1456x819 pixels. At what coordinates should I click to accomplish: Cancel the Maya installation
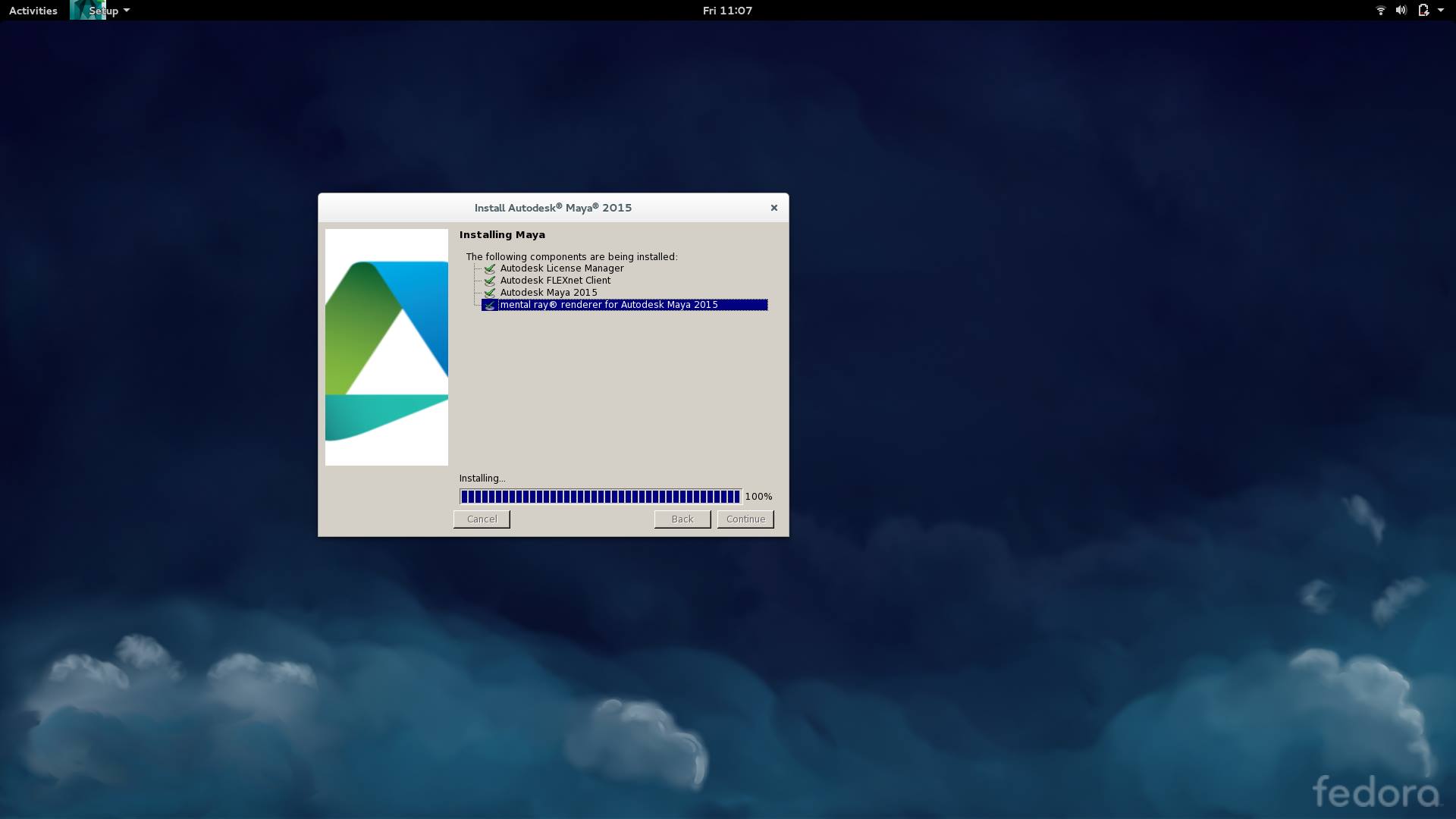click(482, 519)
